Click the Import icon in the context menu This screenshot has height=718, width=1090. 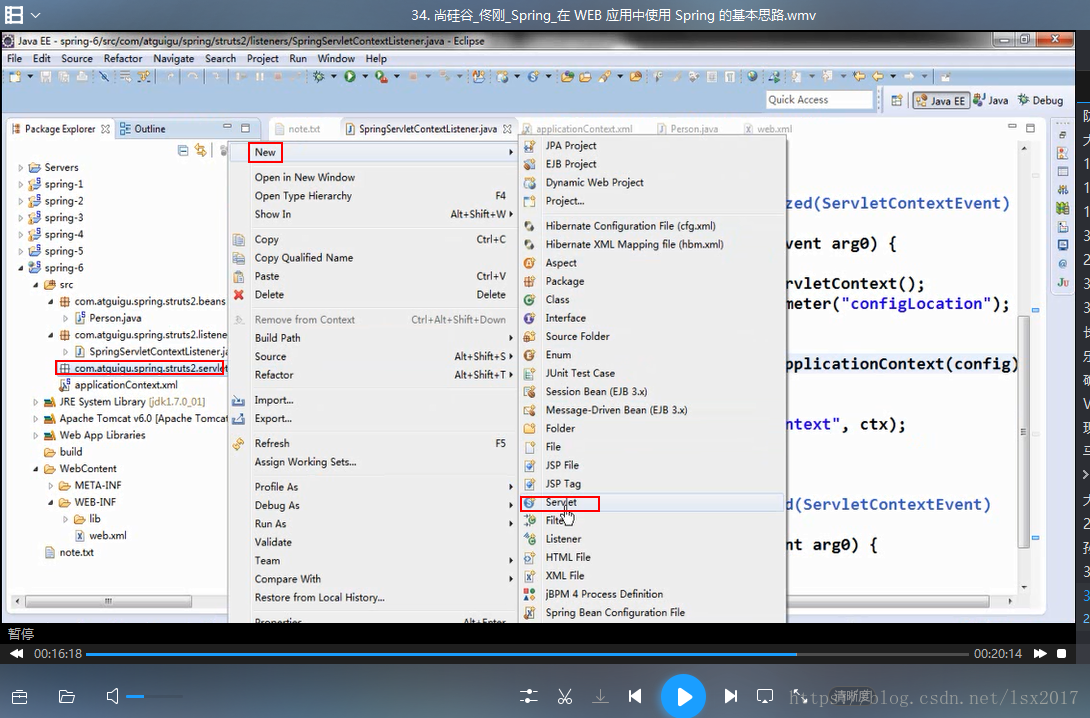(238, 400)
